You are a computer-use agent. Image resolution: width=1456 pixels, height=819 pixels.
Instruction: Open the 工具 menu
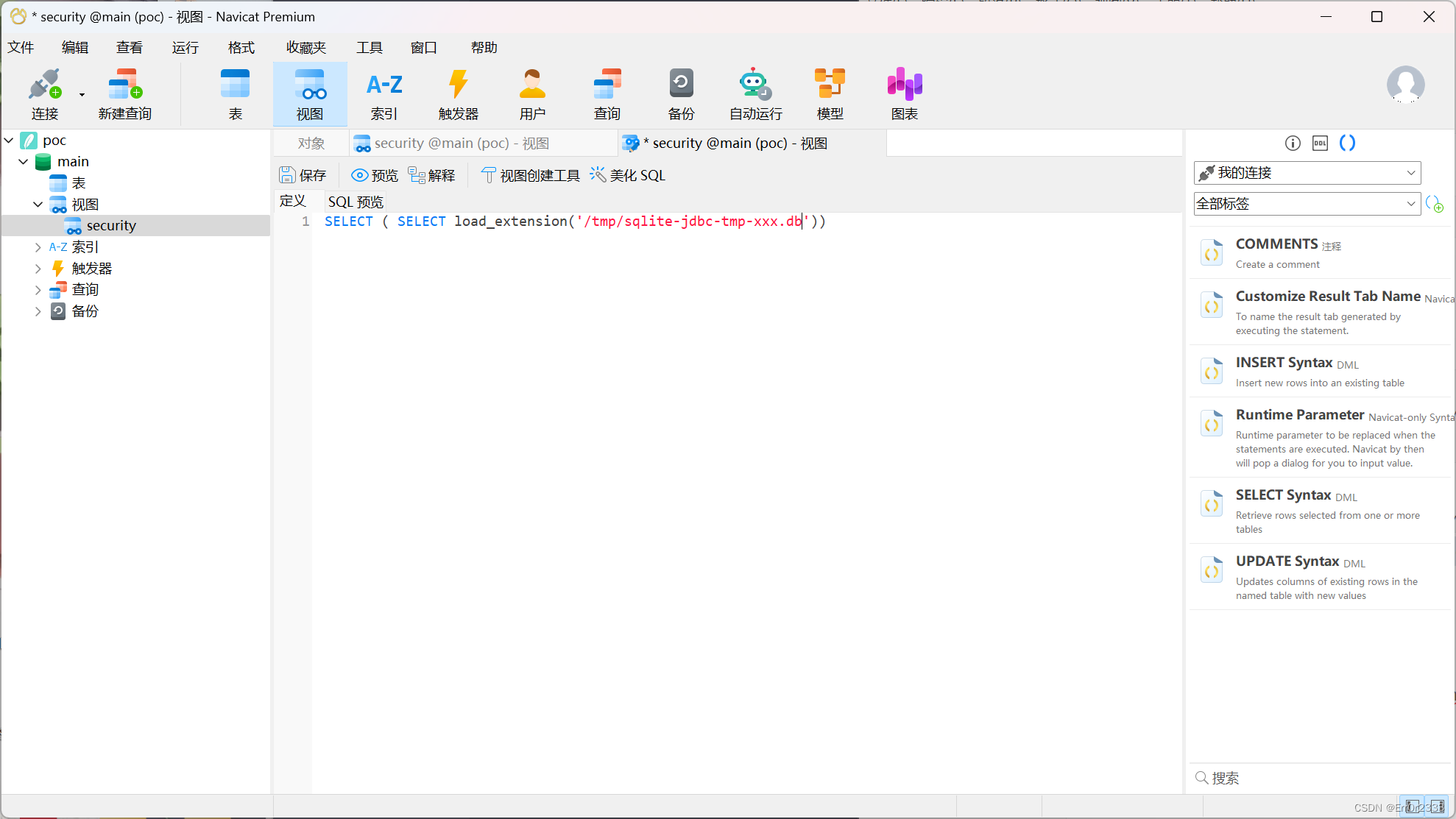click(369, 48)
